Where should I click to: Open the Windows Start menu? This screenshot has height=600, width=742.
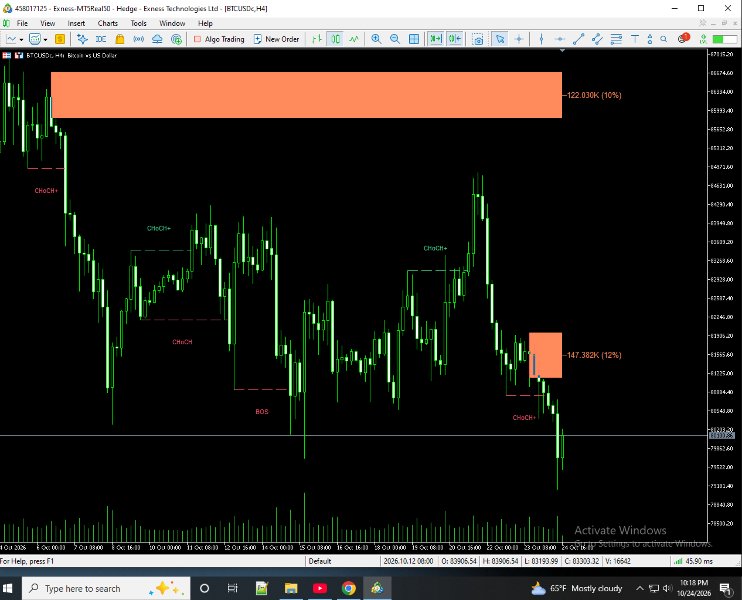coord(8,589)
